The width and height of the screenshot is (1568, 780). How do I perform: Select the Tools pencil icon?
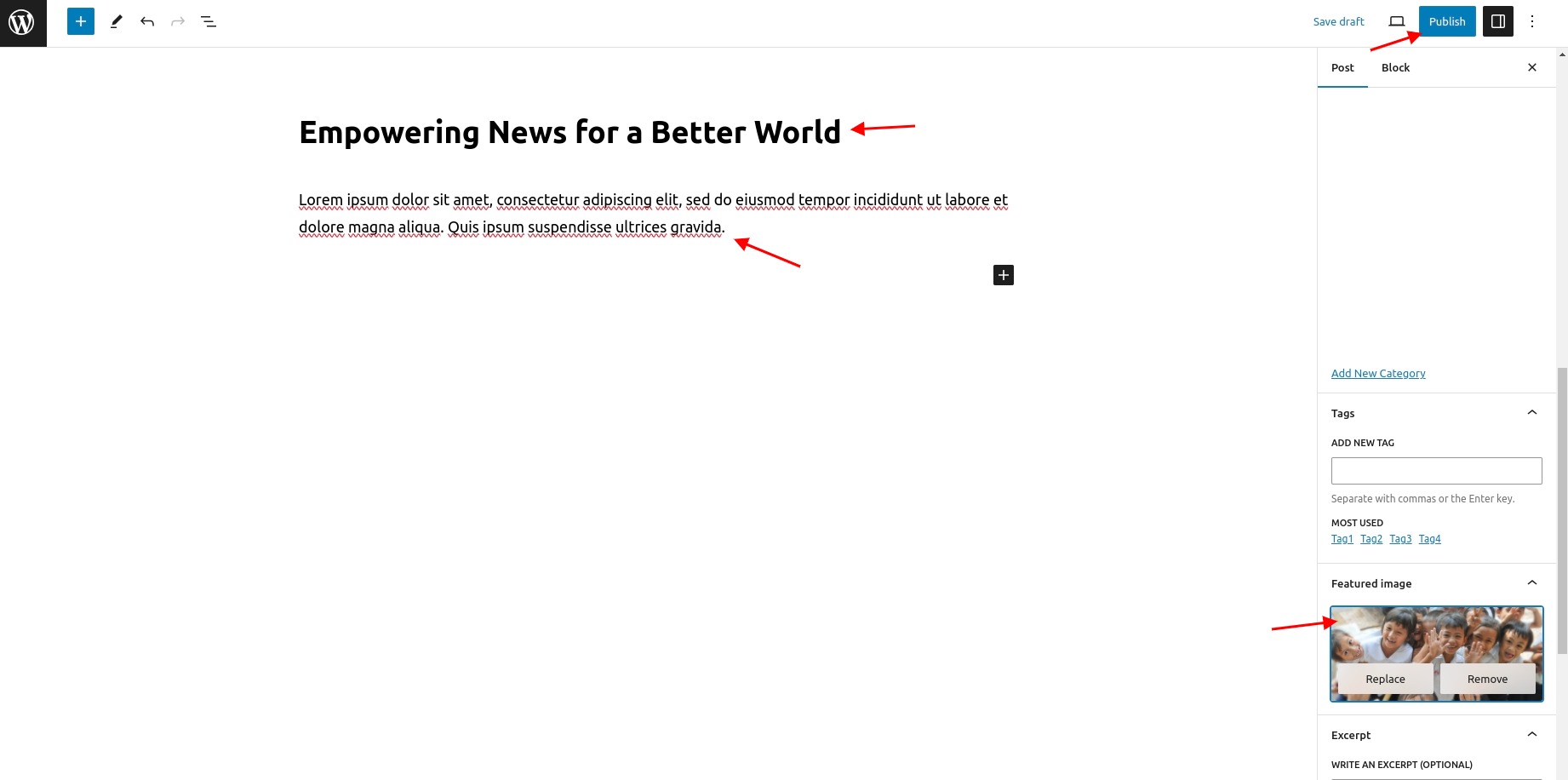[x=117, y=21]
